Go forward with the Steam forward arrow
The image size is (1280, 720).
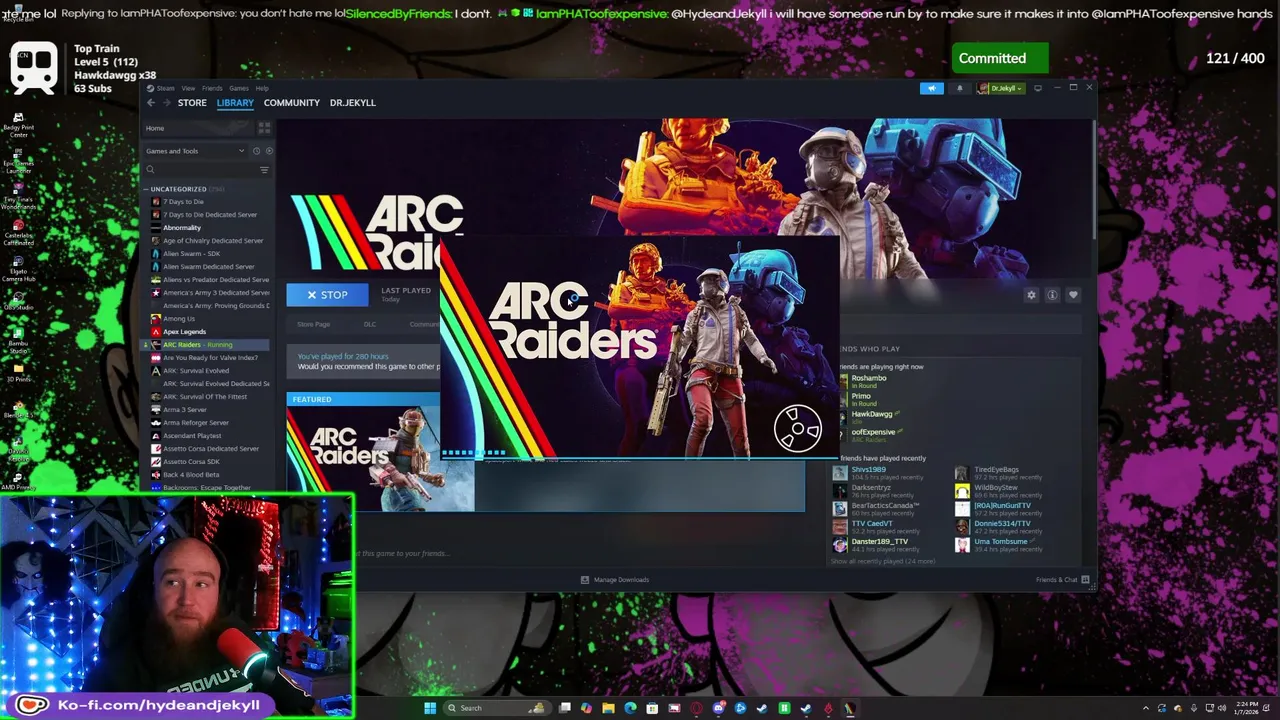click(165, 103)
